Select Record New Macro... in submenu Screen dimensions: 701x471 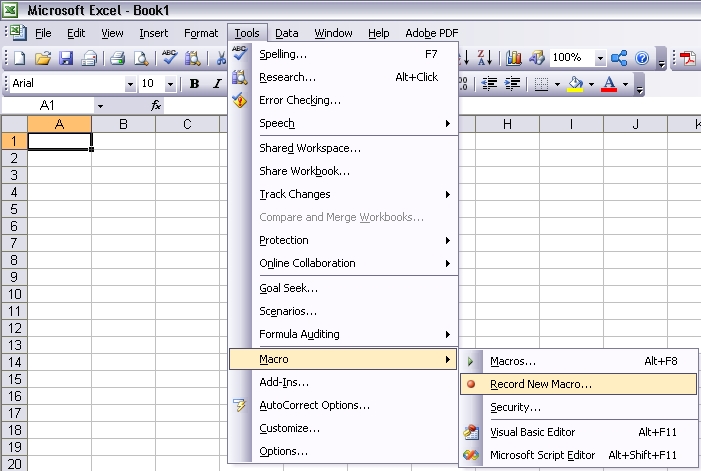[579, 384]
